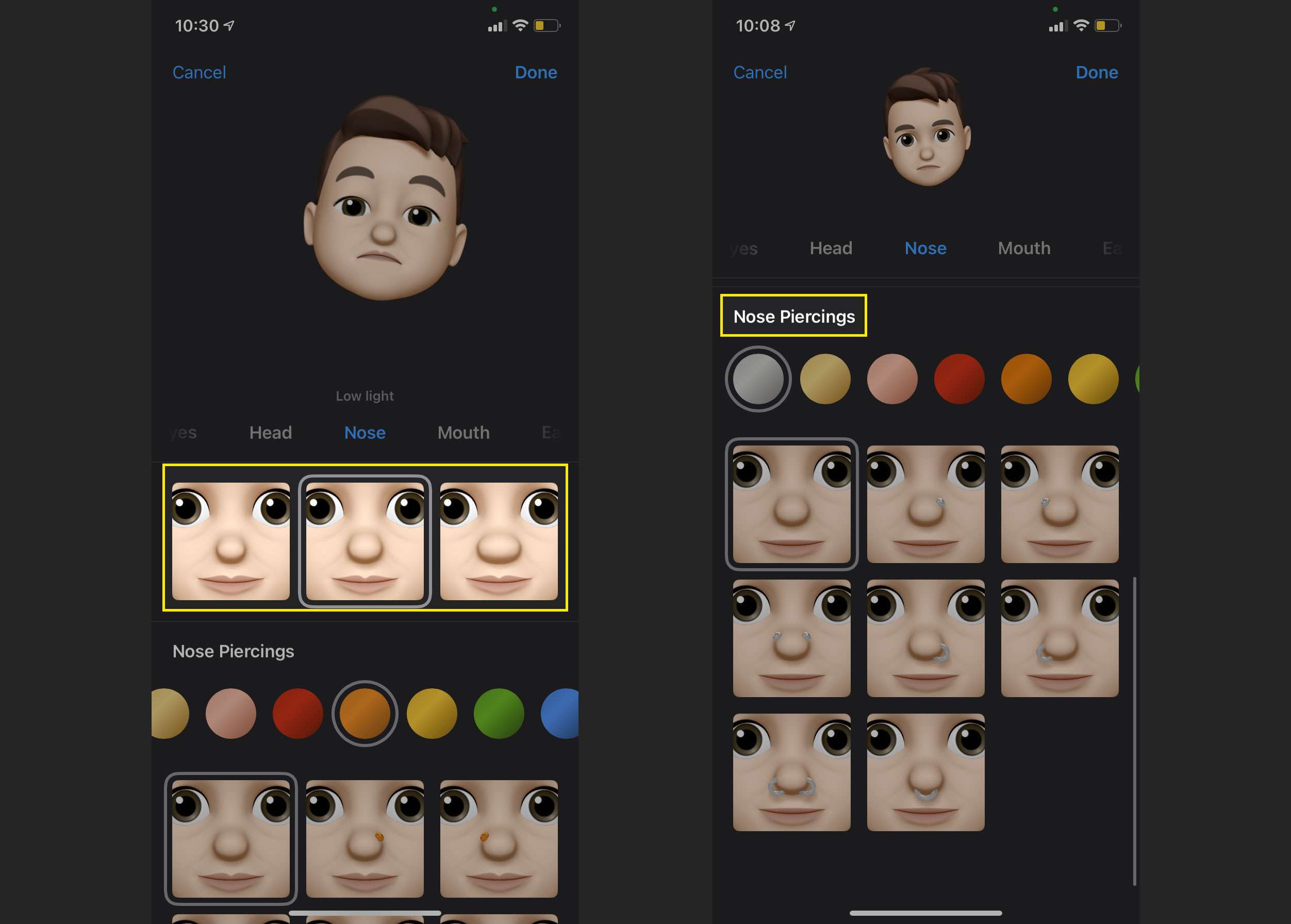
Task: Pick rose gold piercing color in left screen
Action: 230,714
